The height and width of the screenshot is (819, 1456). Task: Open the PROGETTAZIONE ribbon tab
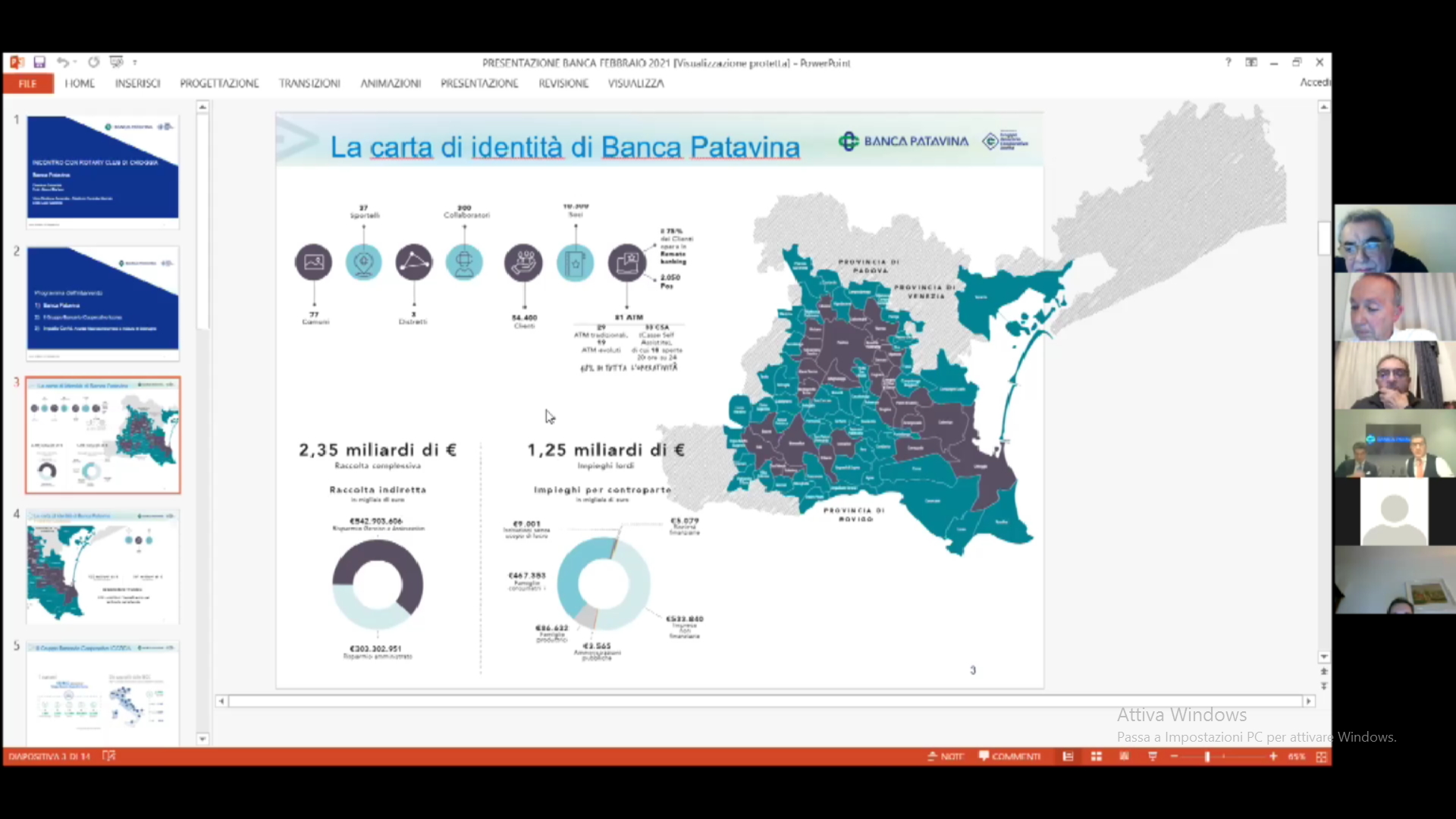(x=219, y=83)
